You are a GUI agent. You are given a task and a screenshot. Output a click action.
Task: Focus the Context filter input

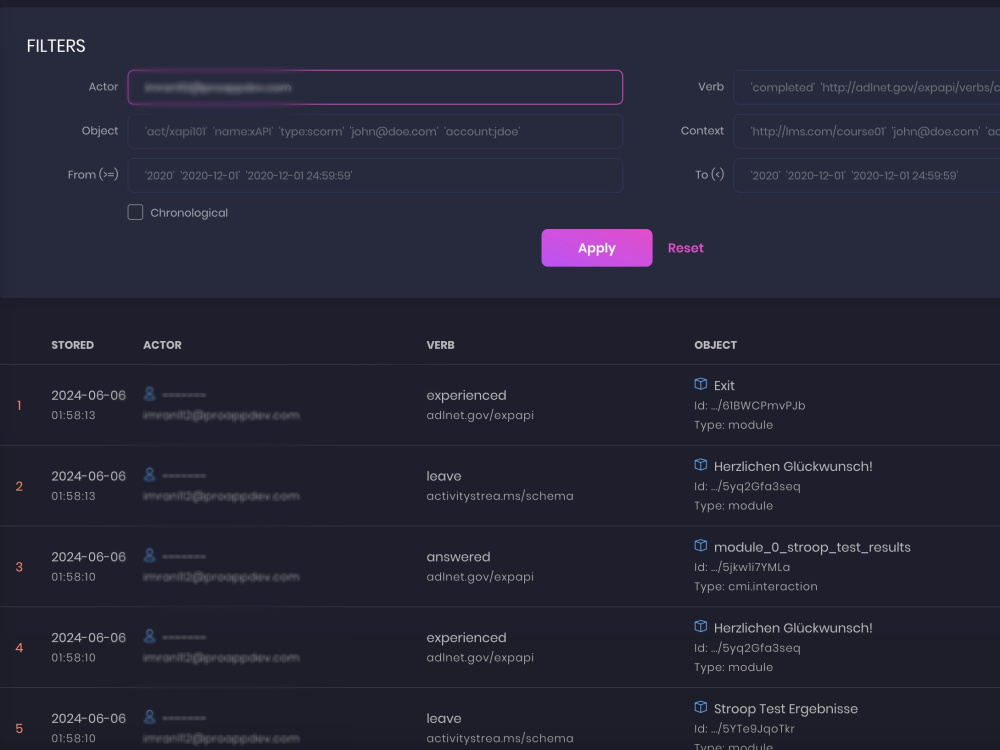click(x=867, y=131)
